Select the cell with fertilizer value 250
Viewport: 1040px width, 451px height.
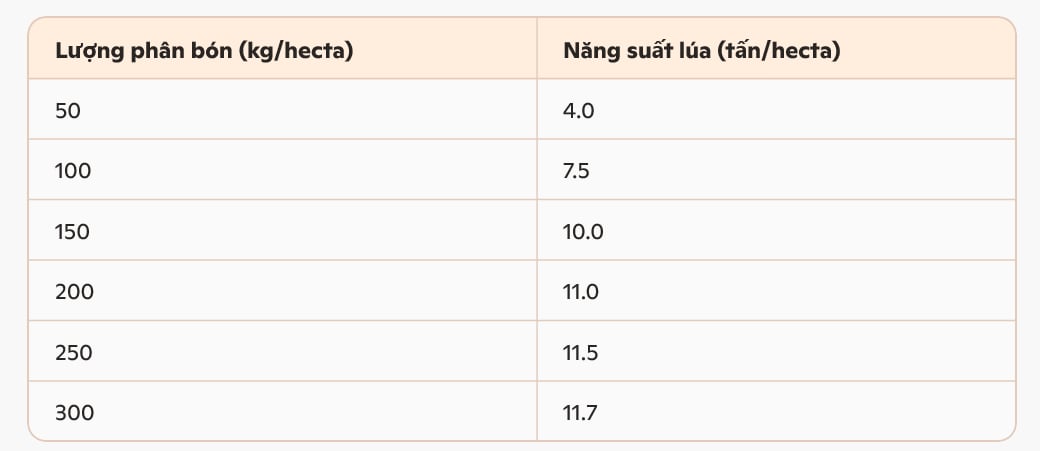coord(283,351)
